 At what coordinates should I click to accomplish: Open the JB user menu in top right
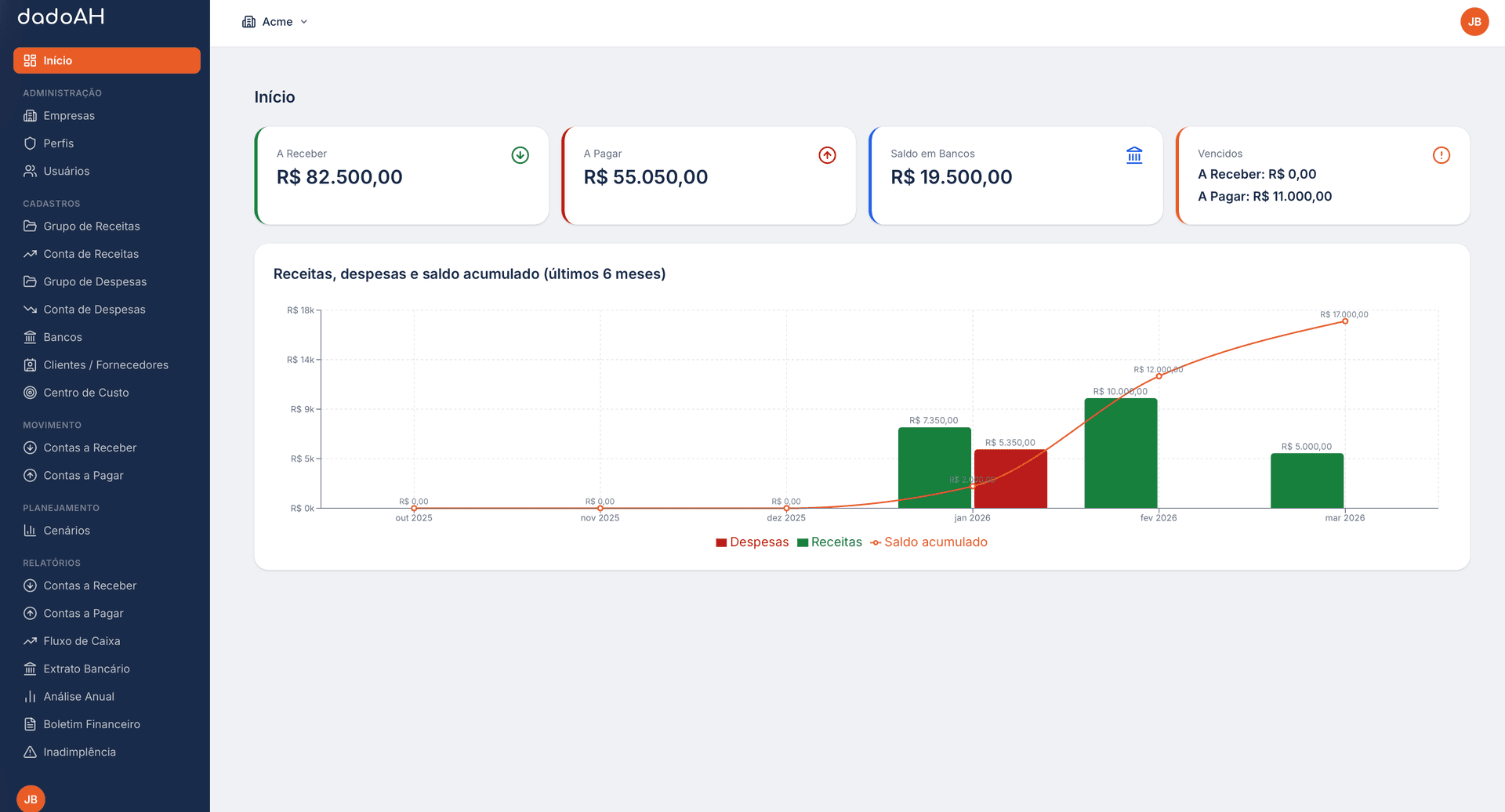click(1474, 22)
